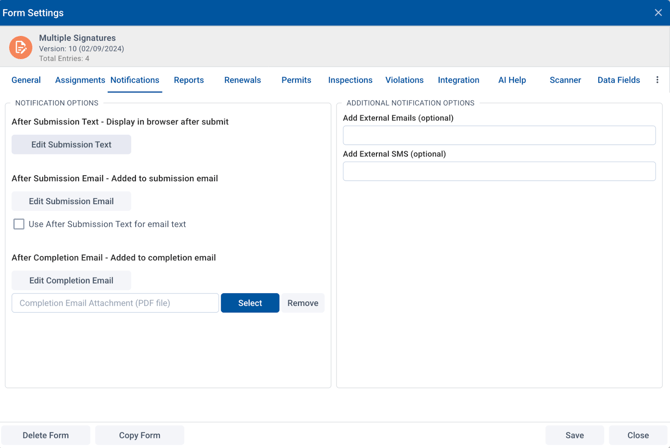Focus the Add External SMS field
Image resolution: width=670 pixels, height=448 pixels.
(x=499, y=171)
